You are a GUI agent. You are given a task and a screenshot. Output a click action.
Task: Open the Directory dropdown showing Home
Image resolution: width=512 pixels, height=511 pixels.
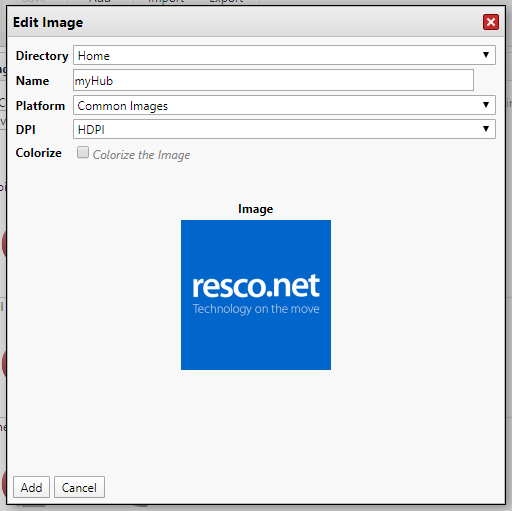click(x=284, y=55)
